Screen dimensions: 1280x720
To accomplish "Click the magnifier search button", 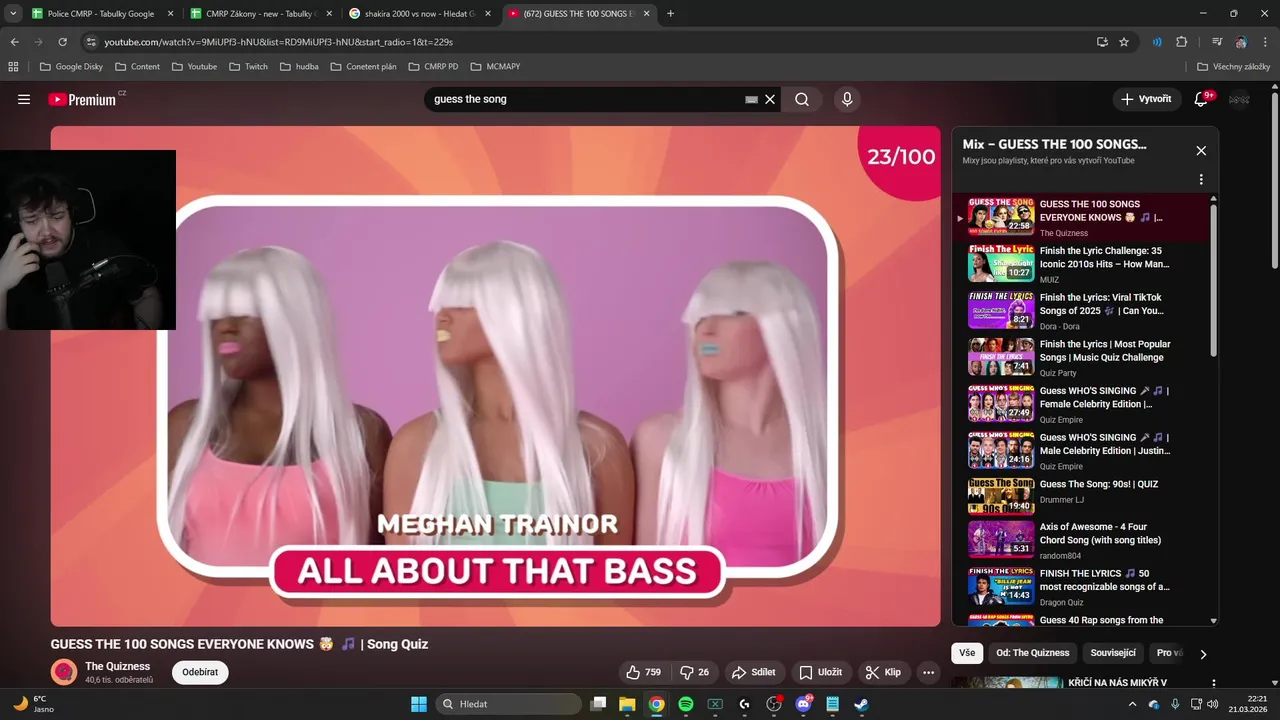I will [802, 99].
